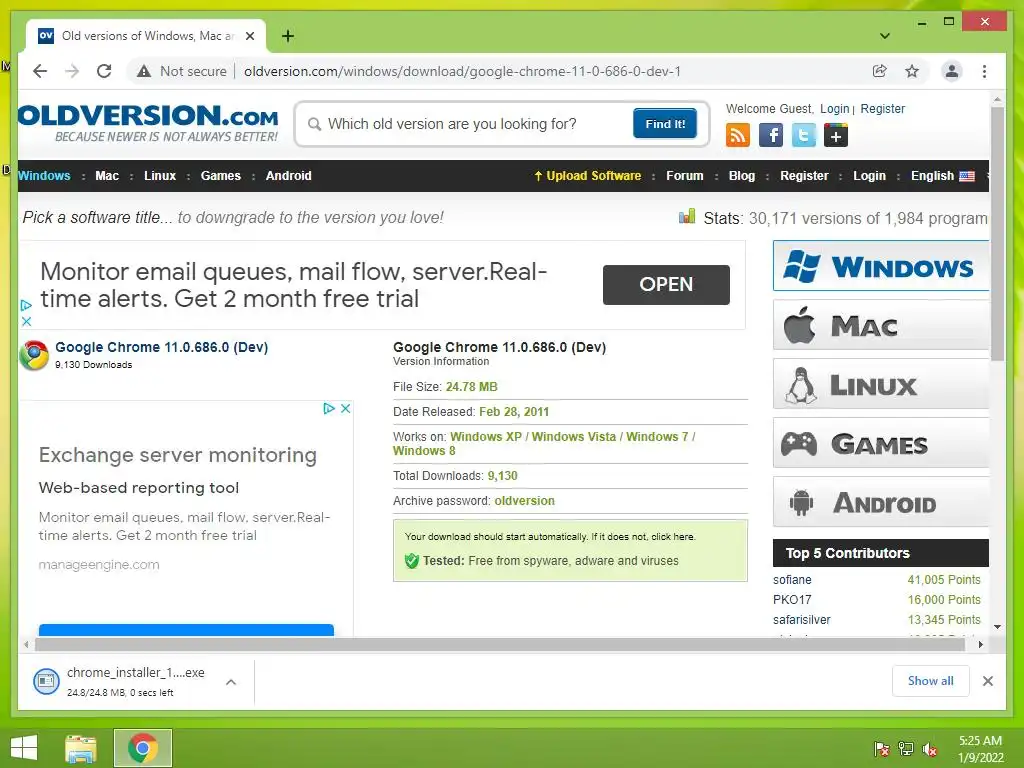Click Upload Software in the nav bar
Screen dimensions: 1024x768
[x=588, y=176]
